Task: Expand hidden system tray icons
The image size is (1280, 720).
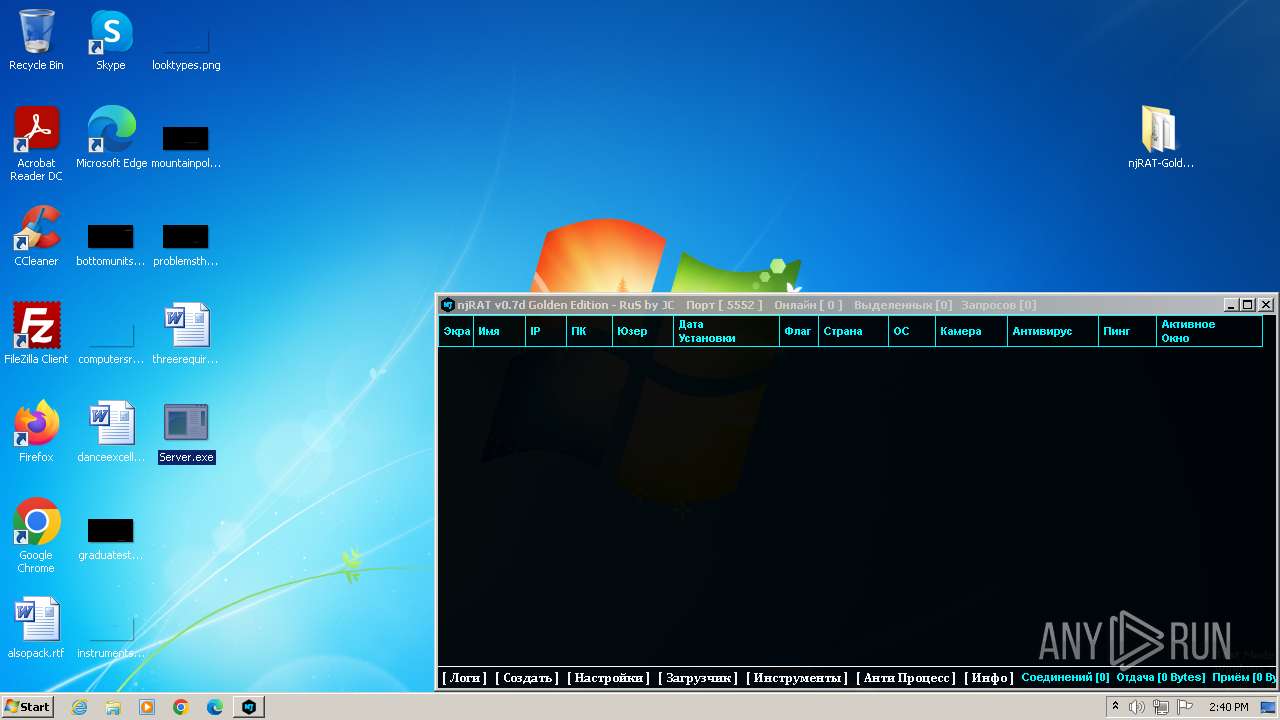Action: 1115,707
